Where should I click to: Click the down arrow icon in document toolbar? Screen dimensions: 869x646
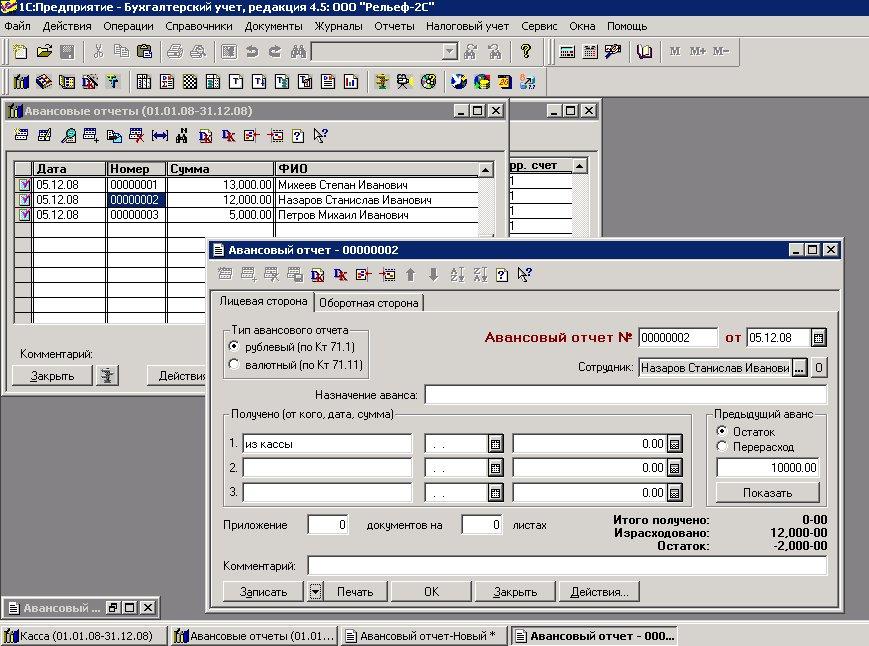pyautogui.click(x=433, y=275)
